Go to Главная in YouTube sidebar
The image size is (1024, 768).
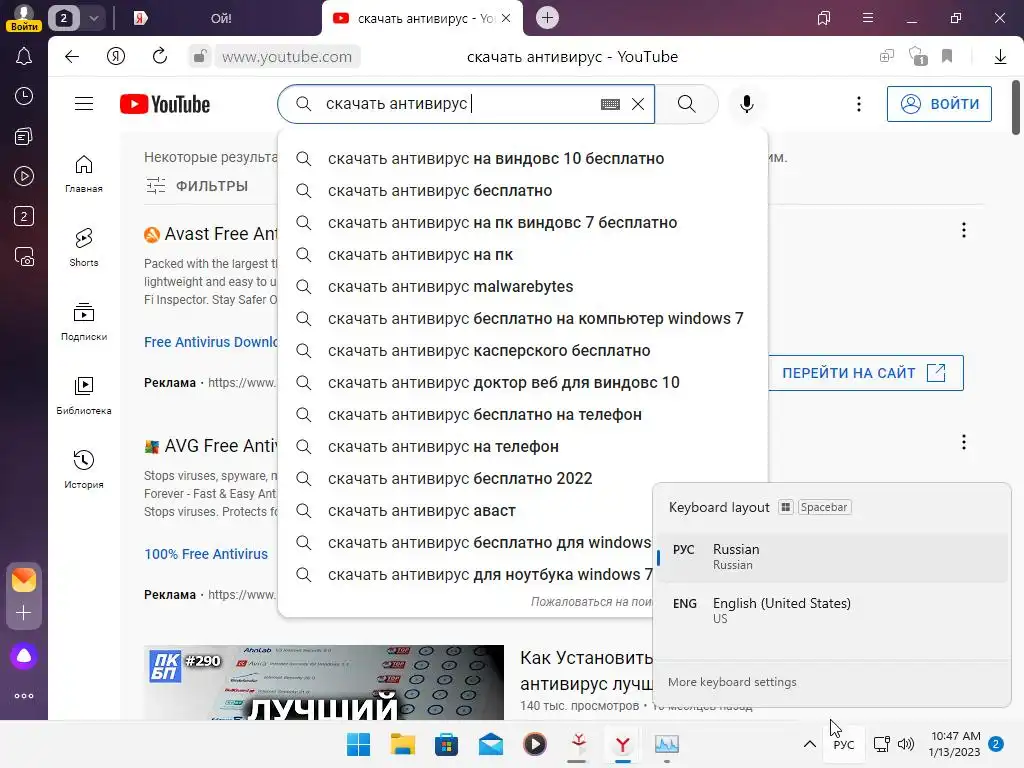pos(84,174)
